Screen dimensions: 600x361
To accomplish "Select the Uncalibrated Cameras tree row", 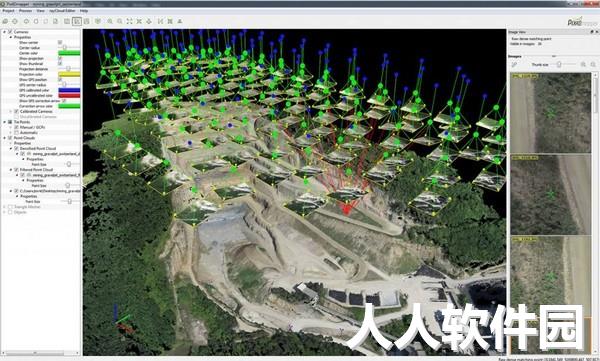I will click(x=38, y=116).
